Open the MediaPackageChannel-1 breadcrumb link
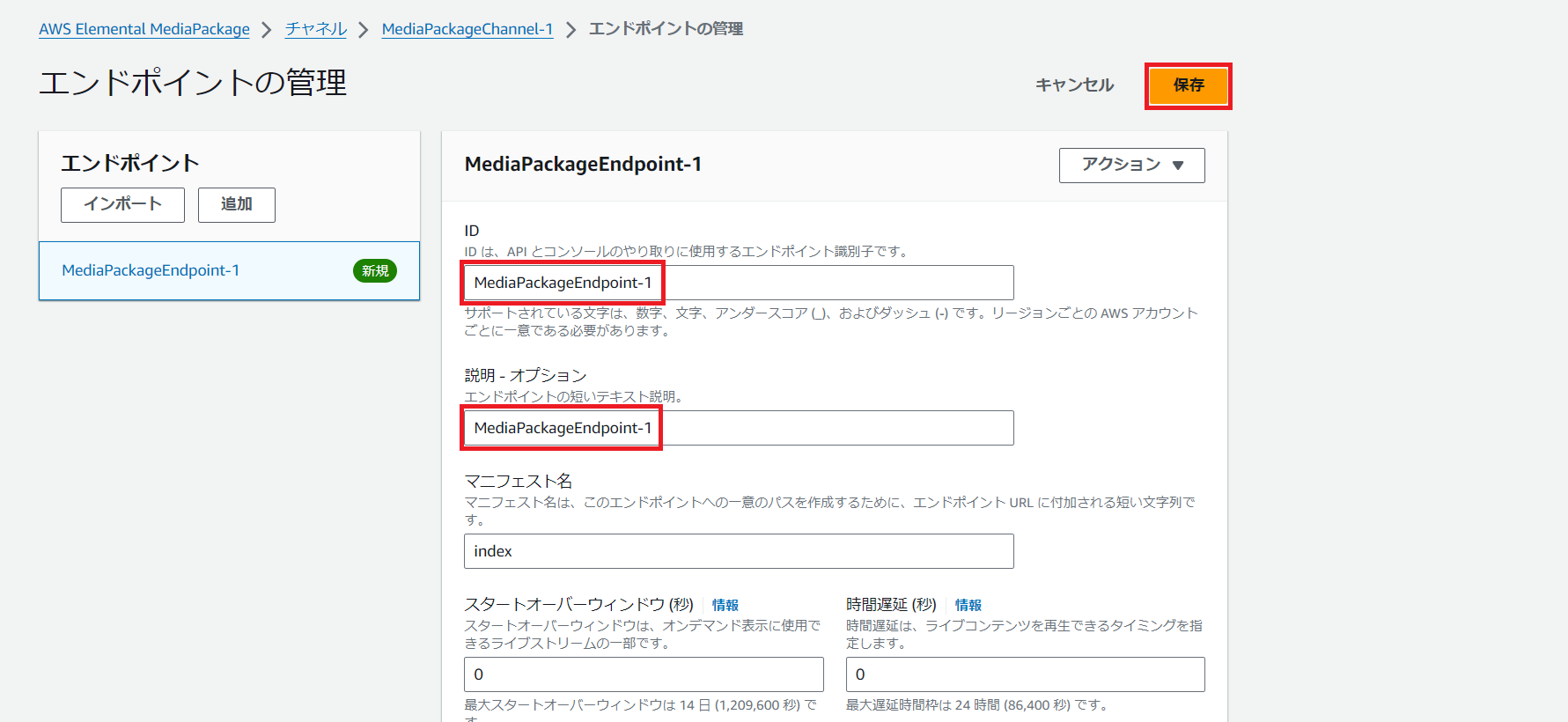 pyautogui.click(x=467, y=29)
